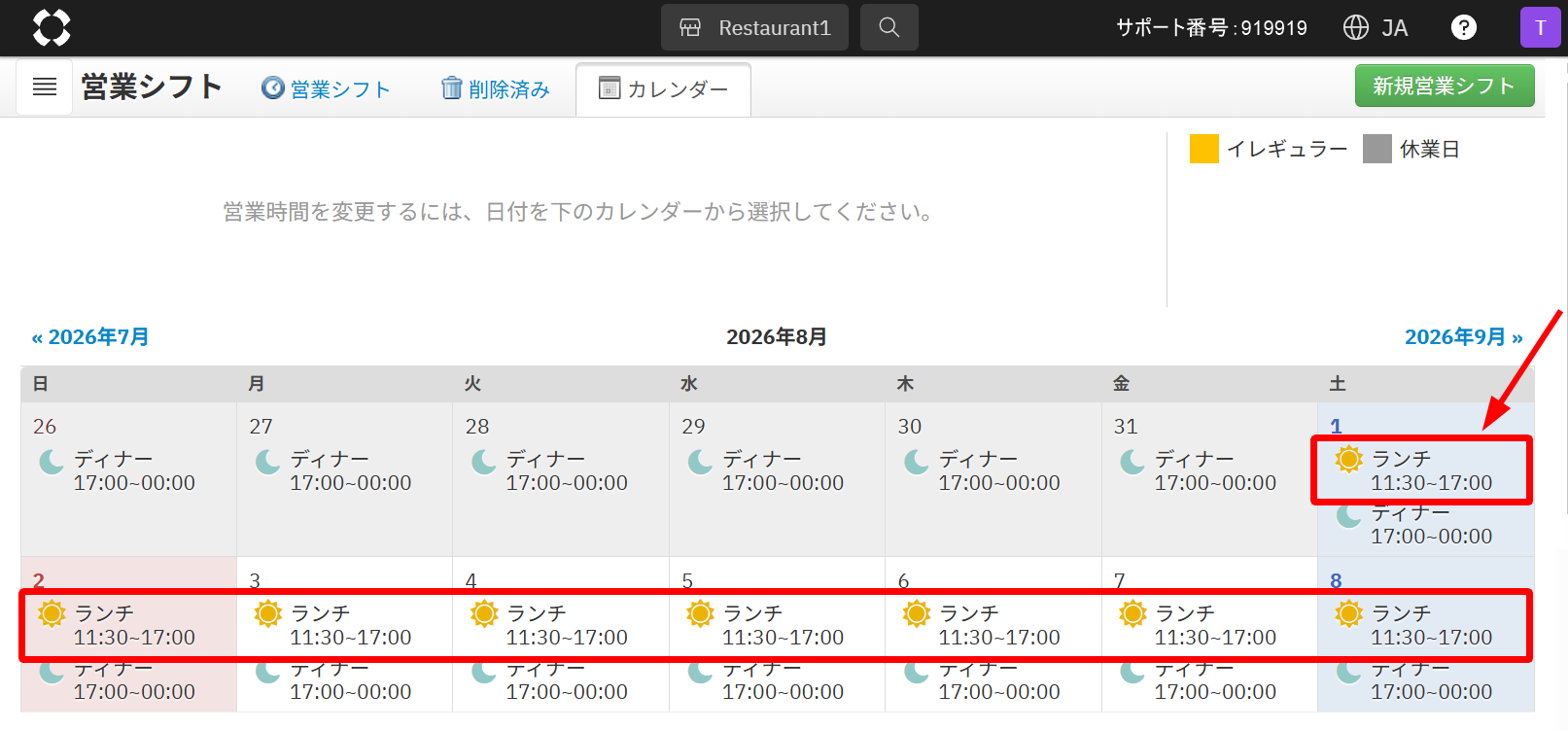Open the Restaurant1 store selector

[754, 27]
